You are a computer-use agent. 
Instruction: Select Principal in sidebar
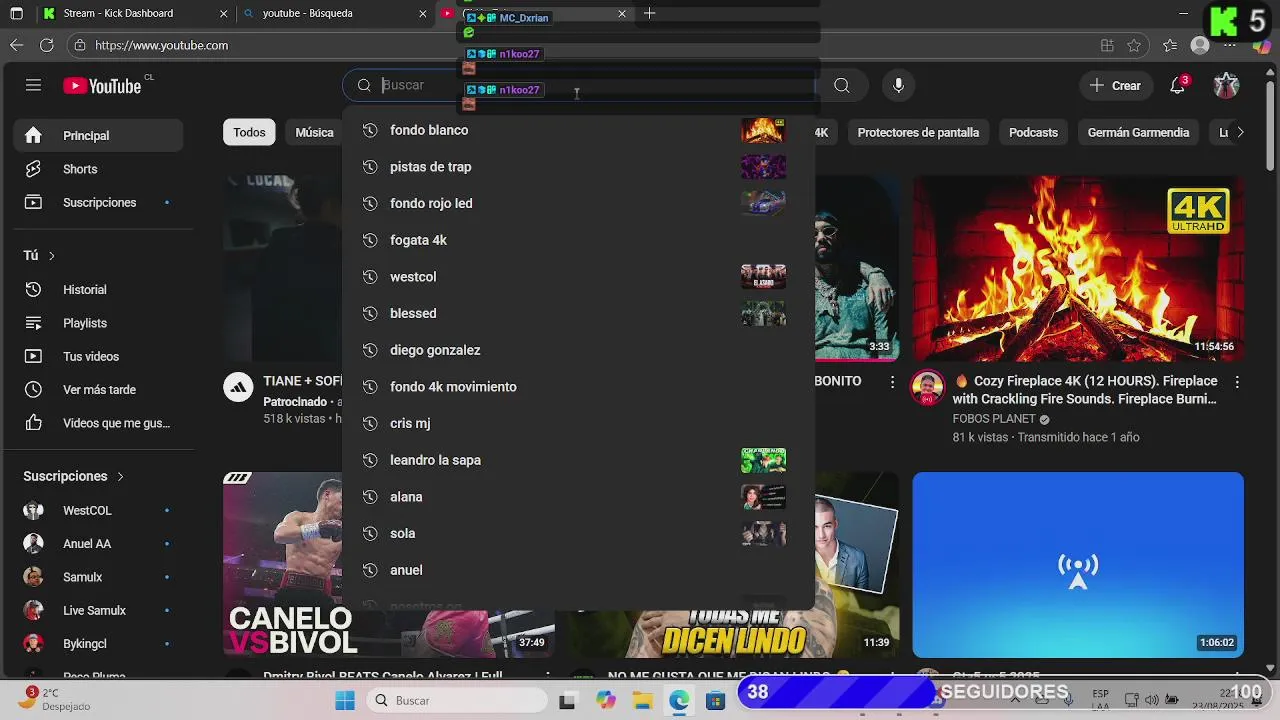(x=98, y=136)
